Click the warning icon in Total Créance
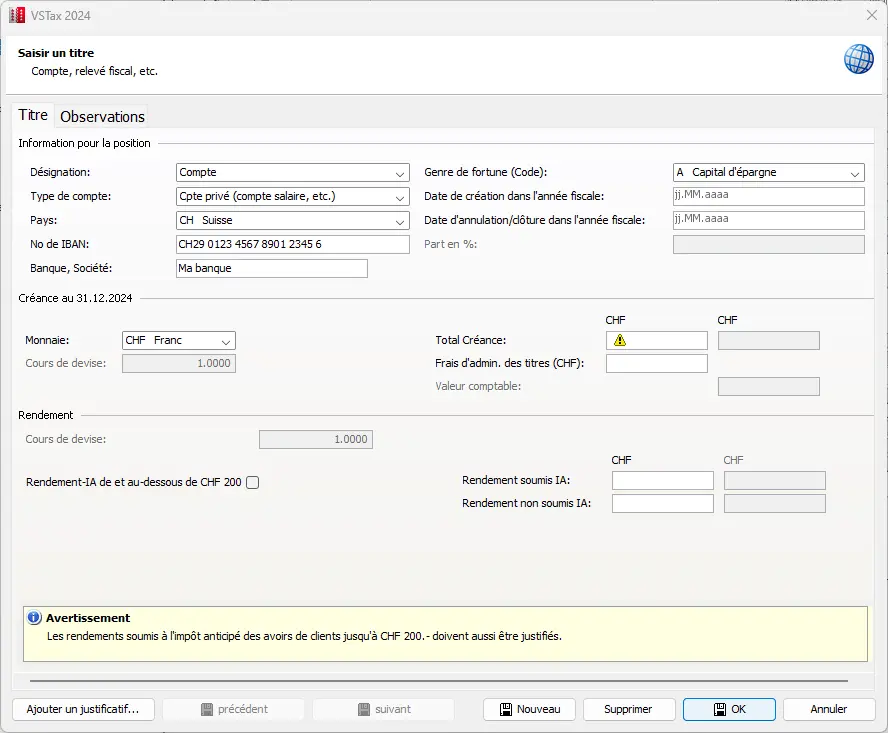This screenshot has height=733, width=888. [x=620, y=341]
